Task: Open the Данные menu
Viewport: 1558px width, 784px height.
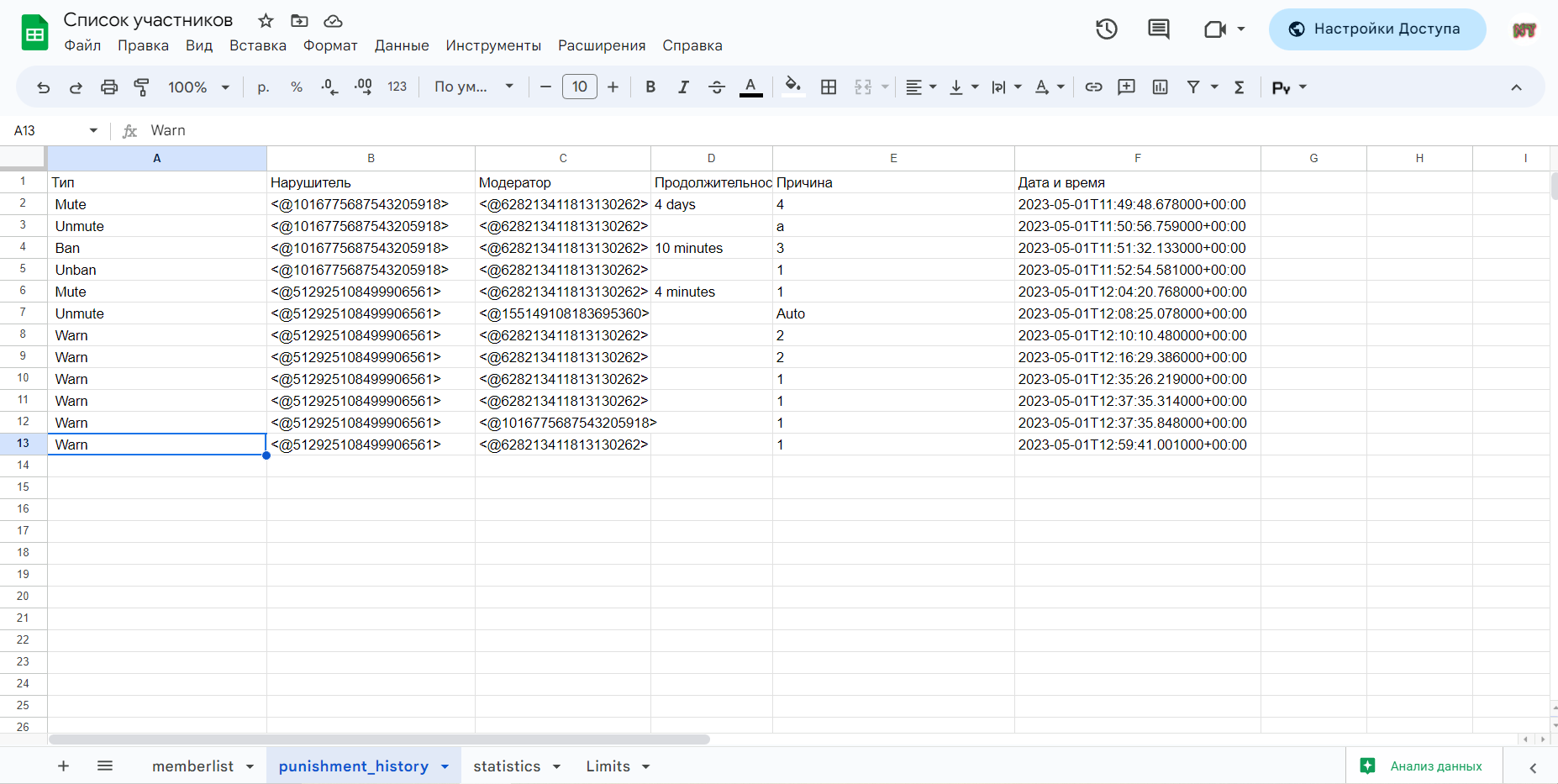Action: click(x=401, y=45)
